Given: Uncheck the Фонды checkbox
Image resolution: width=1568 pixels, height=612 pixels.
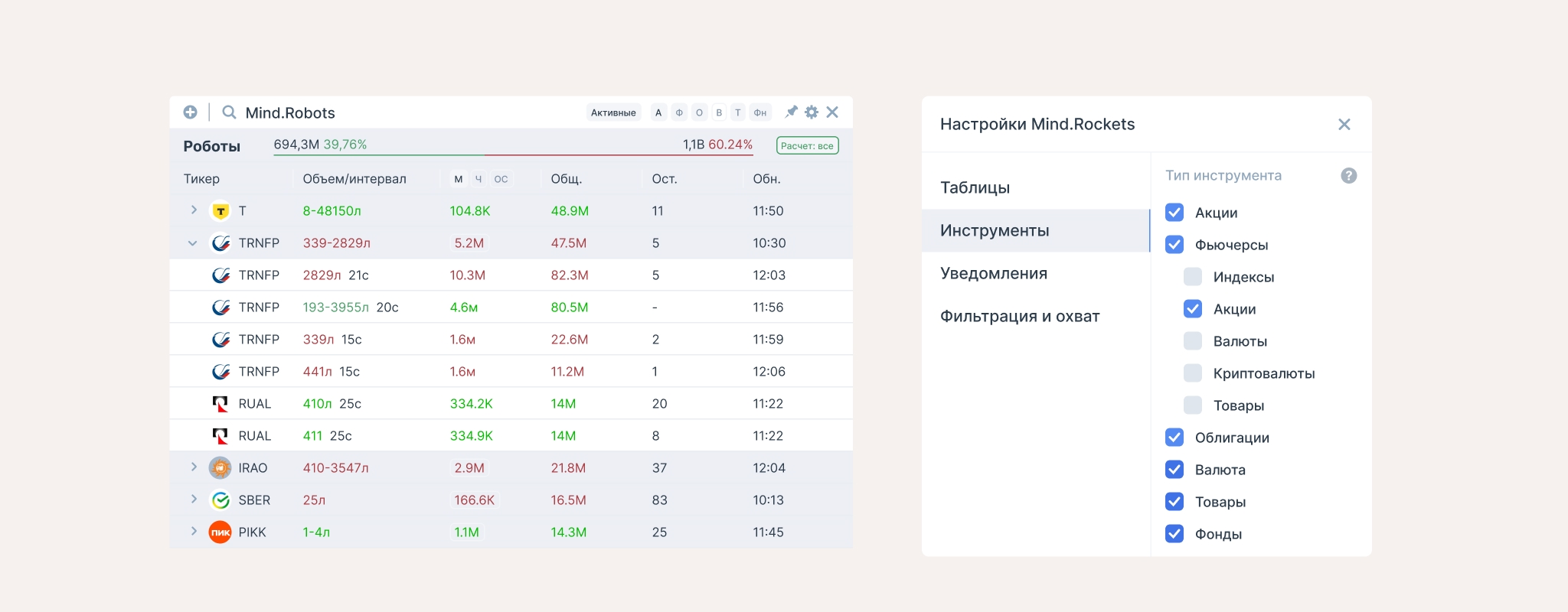Looking at the screenshot, I should pos(1174,534).
